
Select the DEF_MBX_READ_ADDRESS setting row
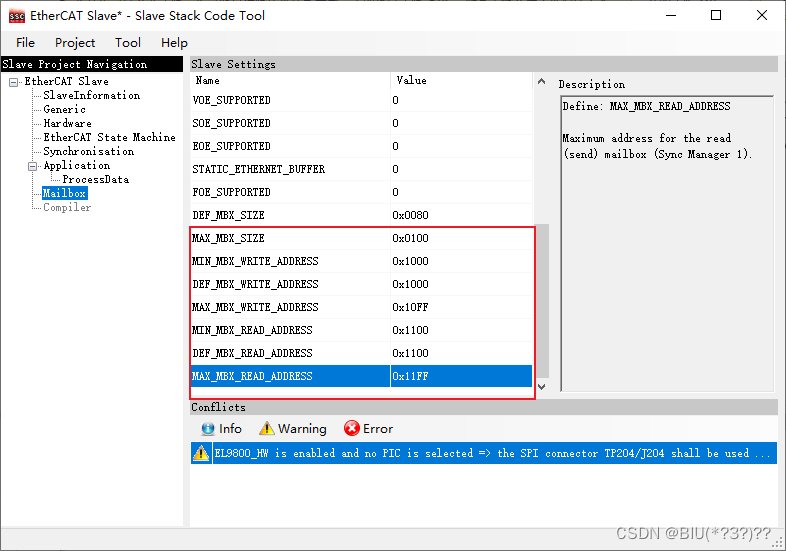pos(361,353)
